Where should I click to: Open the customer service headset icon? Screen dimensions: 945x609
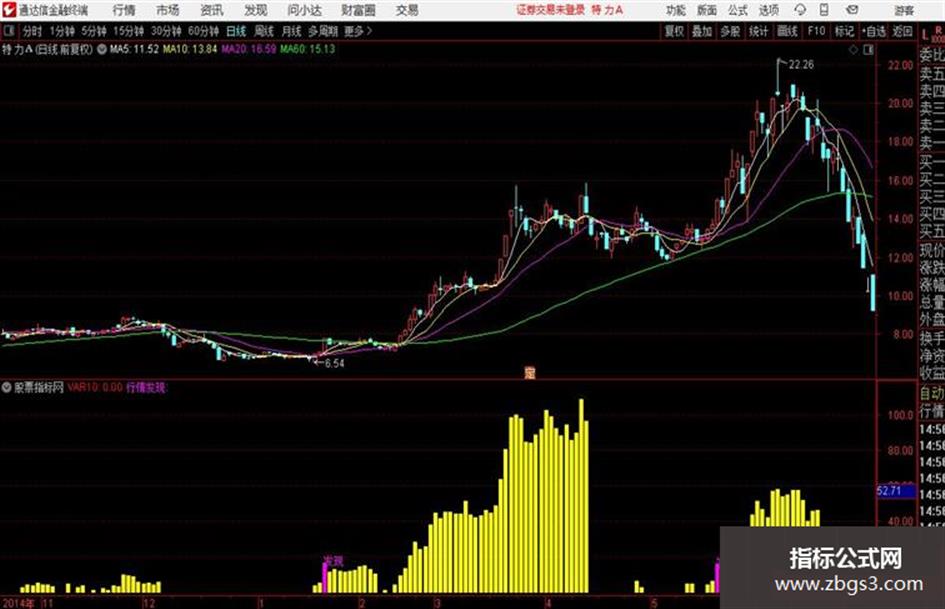tap(800, 10)
